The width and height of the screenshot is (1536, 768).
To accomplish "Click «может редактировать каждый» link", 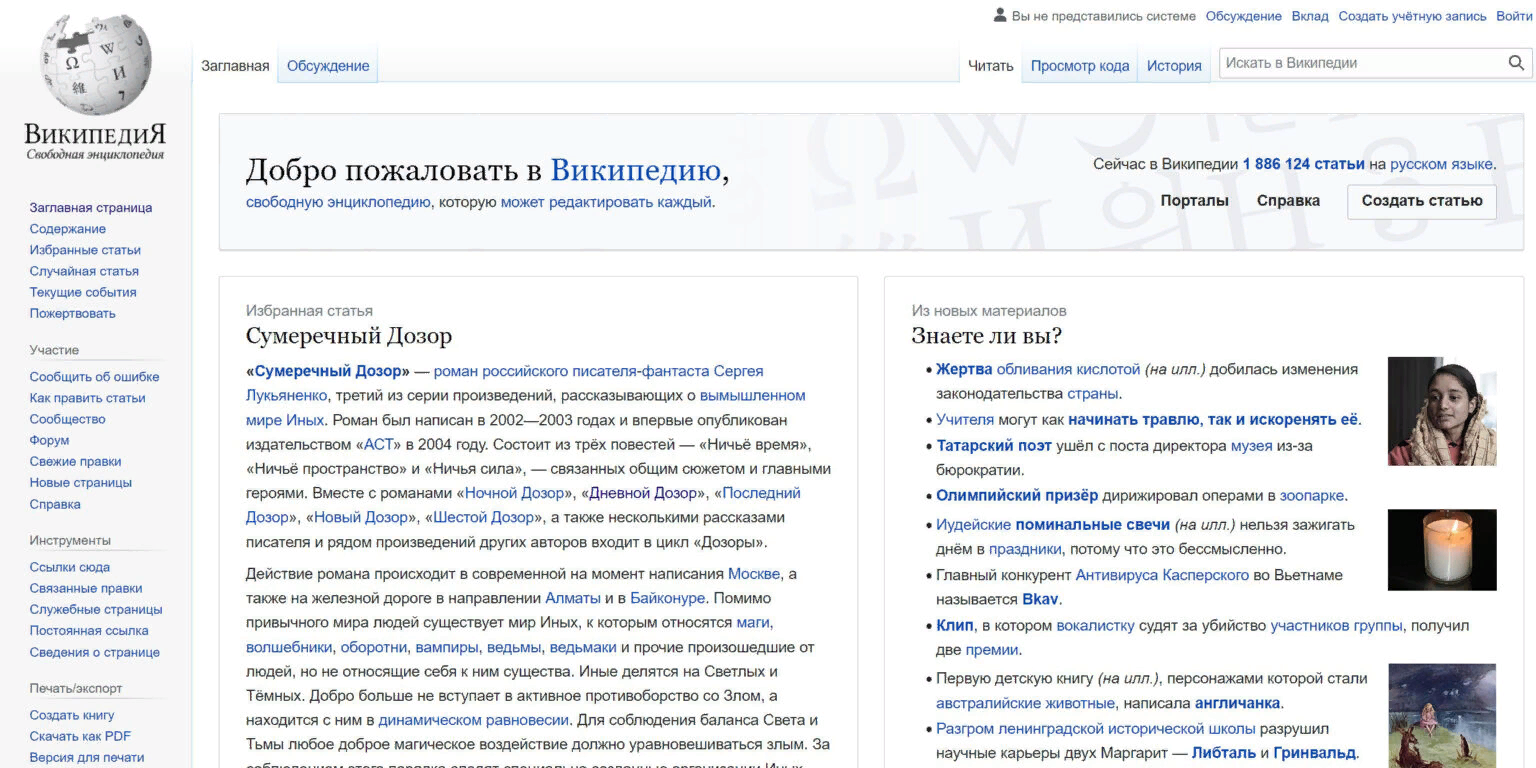I will (x=606, y=202).
